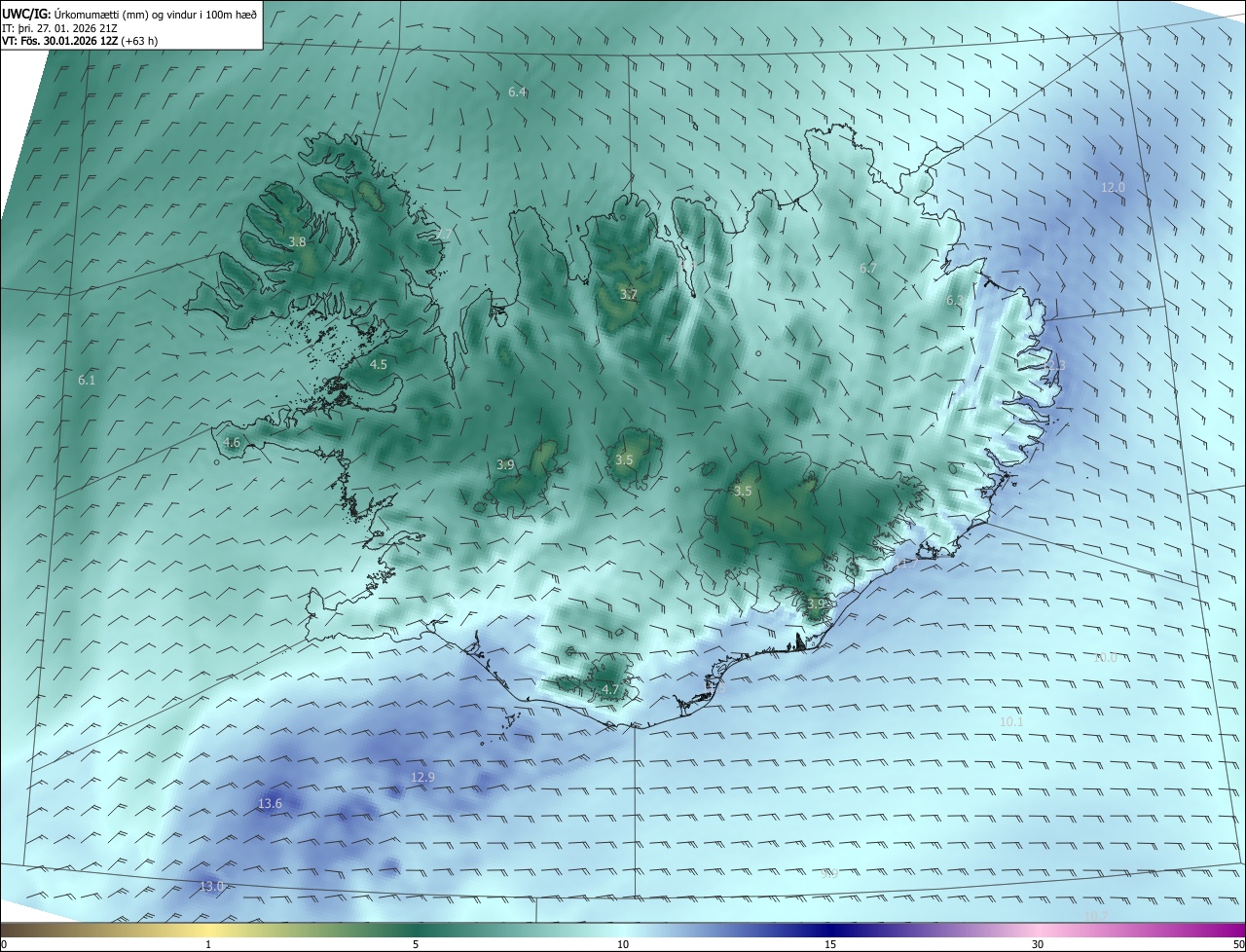The image size is (1246, 952).
Task: Click the map value label '3.7'
Action: 628,294
